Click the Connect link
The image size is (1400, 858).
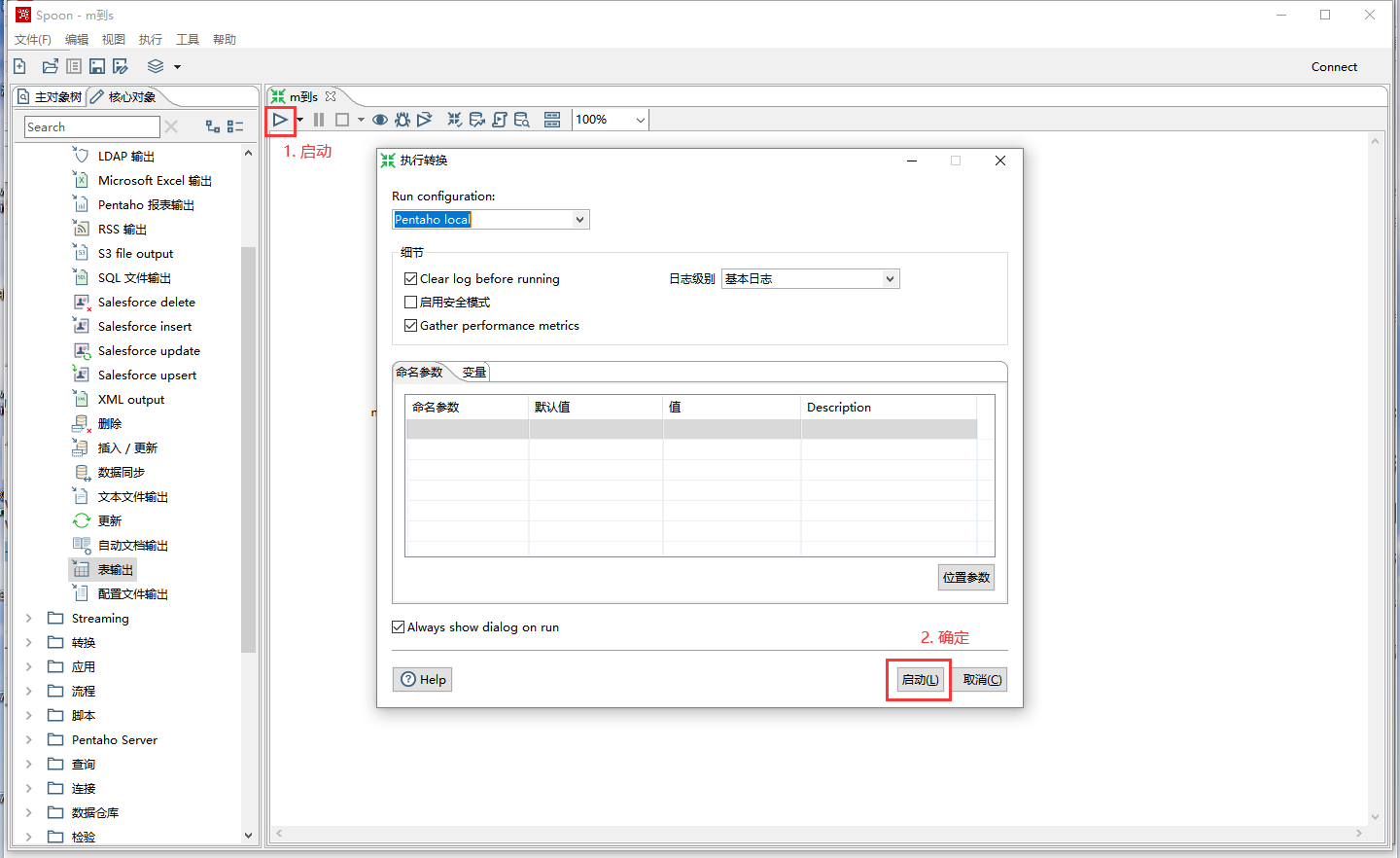click(1334, 66)
